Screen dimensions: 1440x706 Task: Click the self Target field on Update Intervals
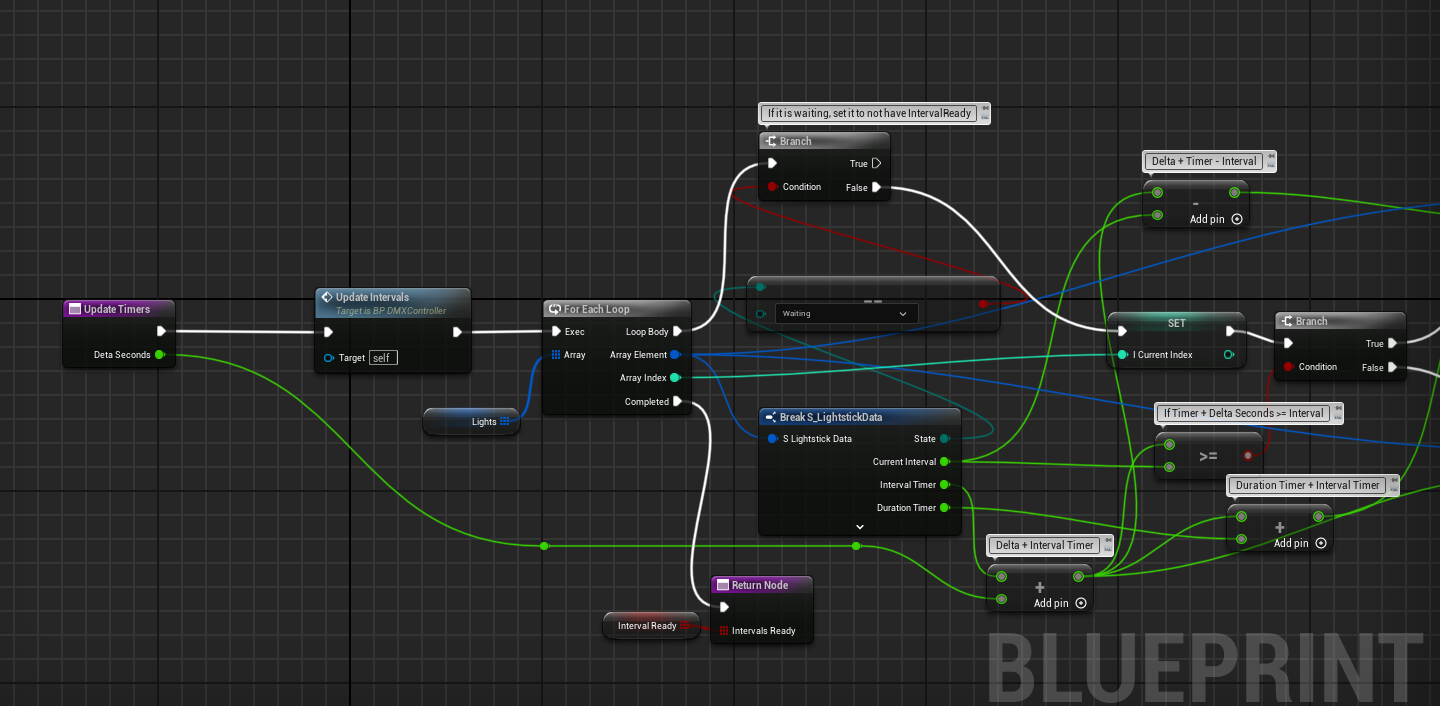tap(383, 358)
